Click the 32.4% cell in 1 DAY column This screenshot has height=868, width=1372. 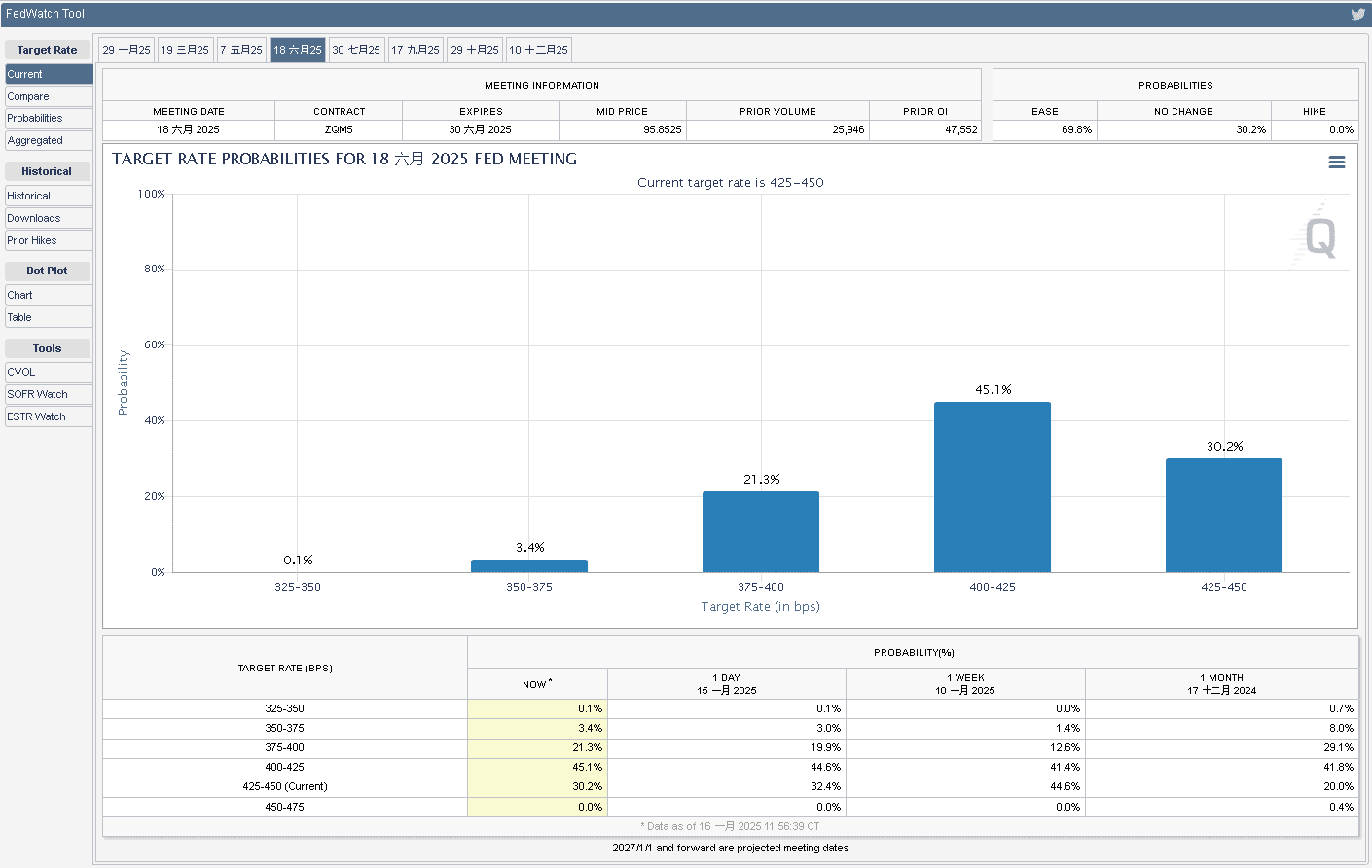point(727,786)
